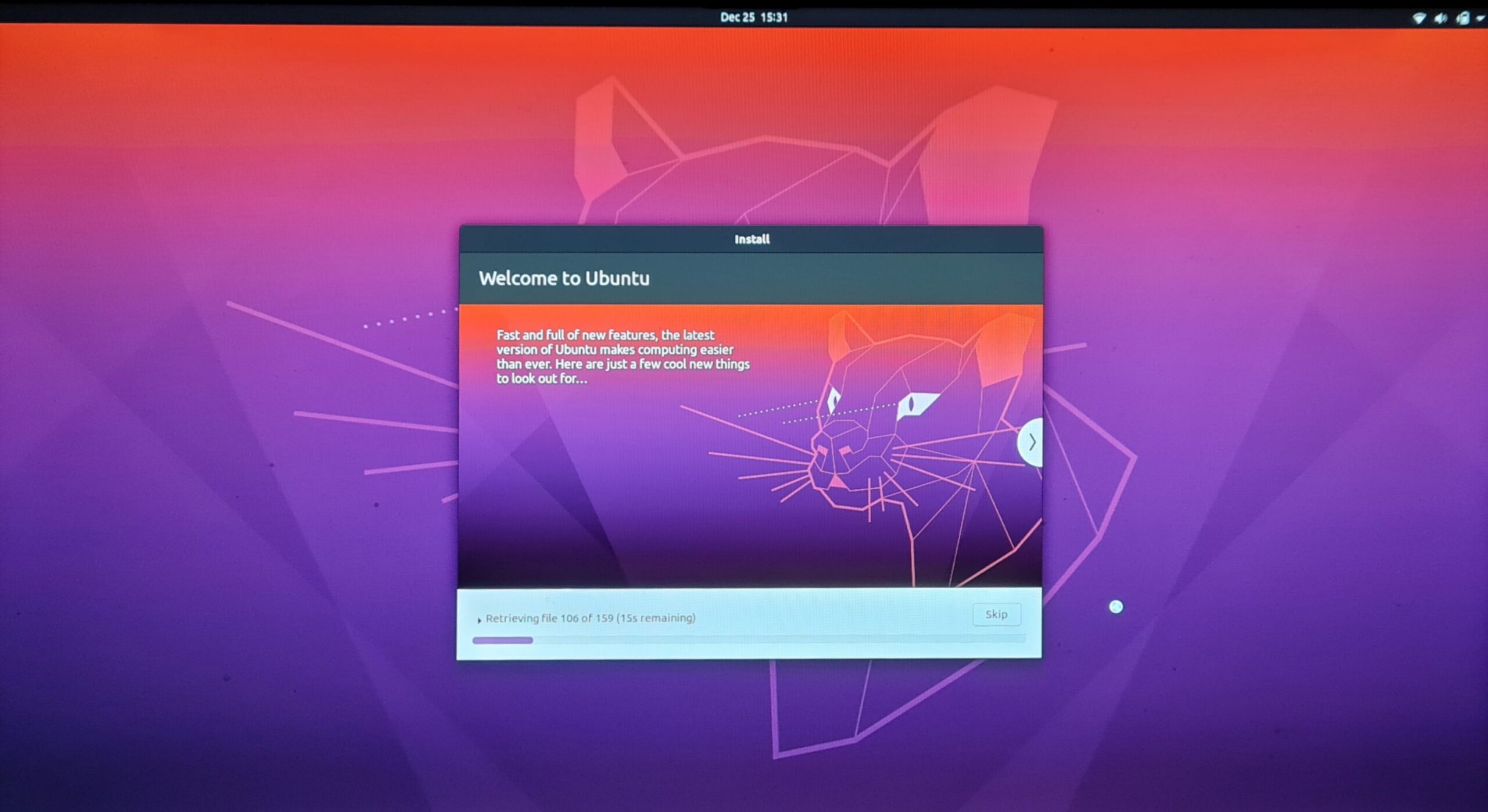Click the battery charging status icon
This screenshot has height=812, width=1488.
(x=1462, y=19)
